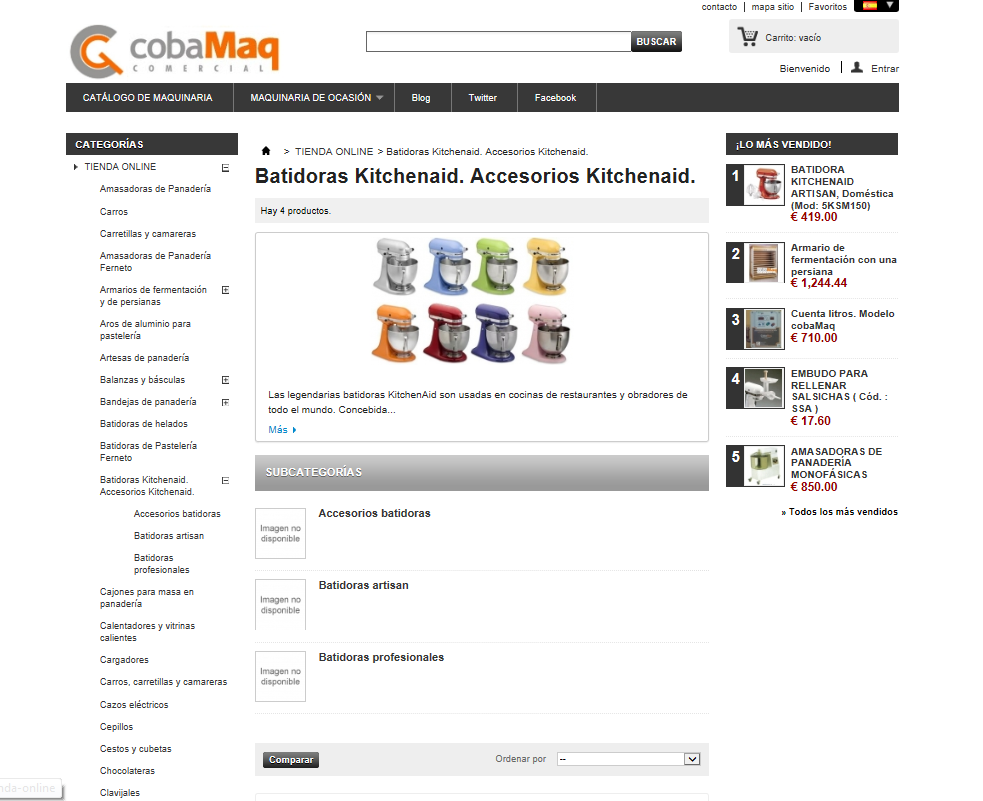Viewport: 983px width, 801px height.
Task: Select Batidoras artisan in the sidebar
Action: click(x=169, y=536)
